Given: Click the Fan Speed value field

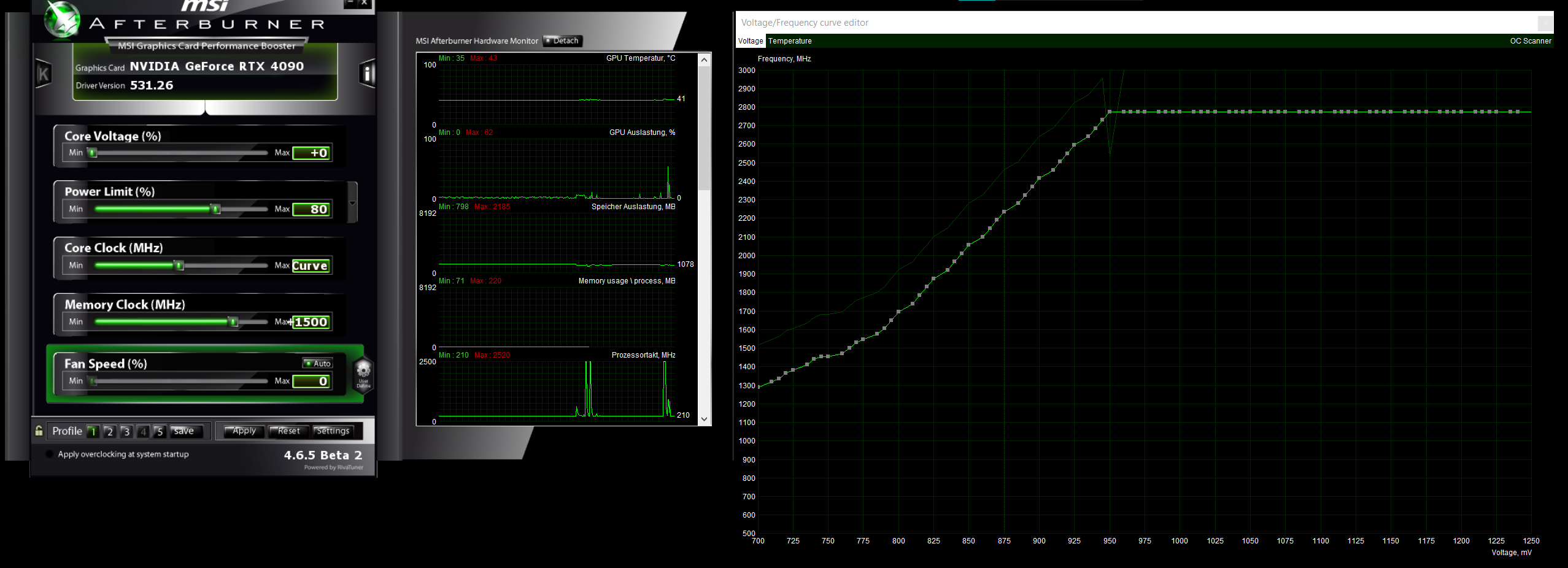Looking at the screenshot, I should [312, 382].
